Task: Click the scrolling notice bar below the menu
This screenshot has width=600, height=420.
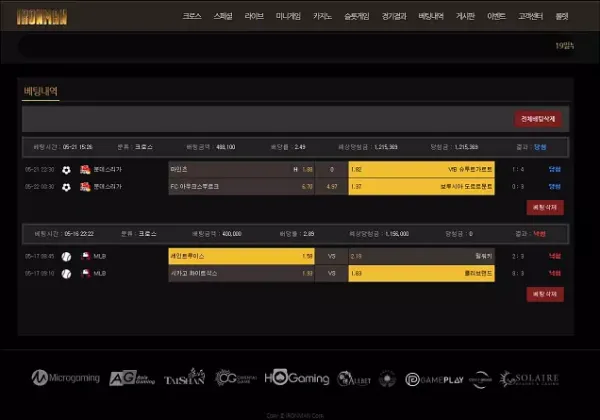Action: [x=297, y=46]
